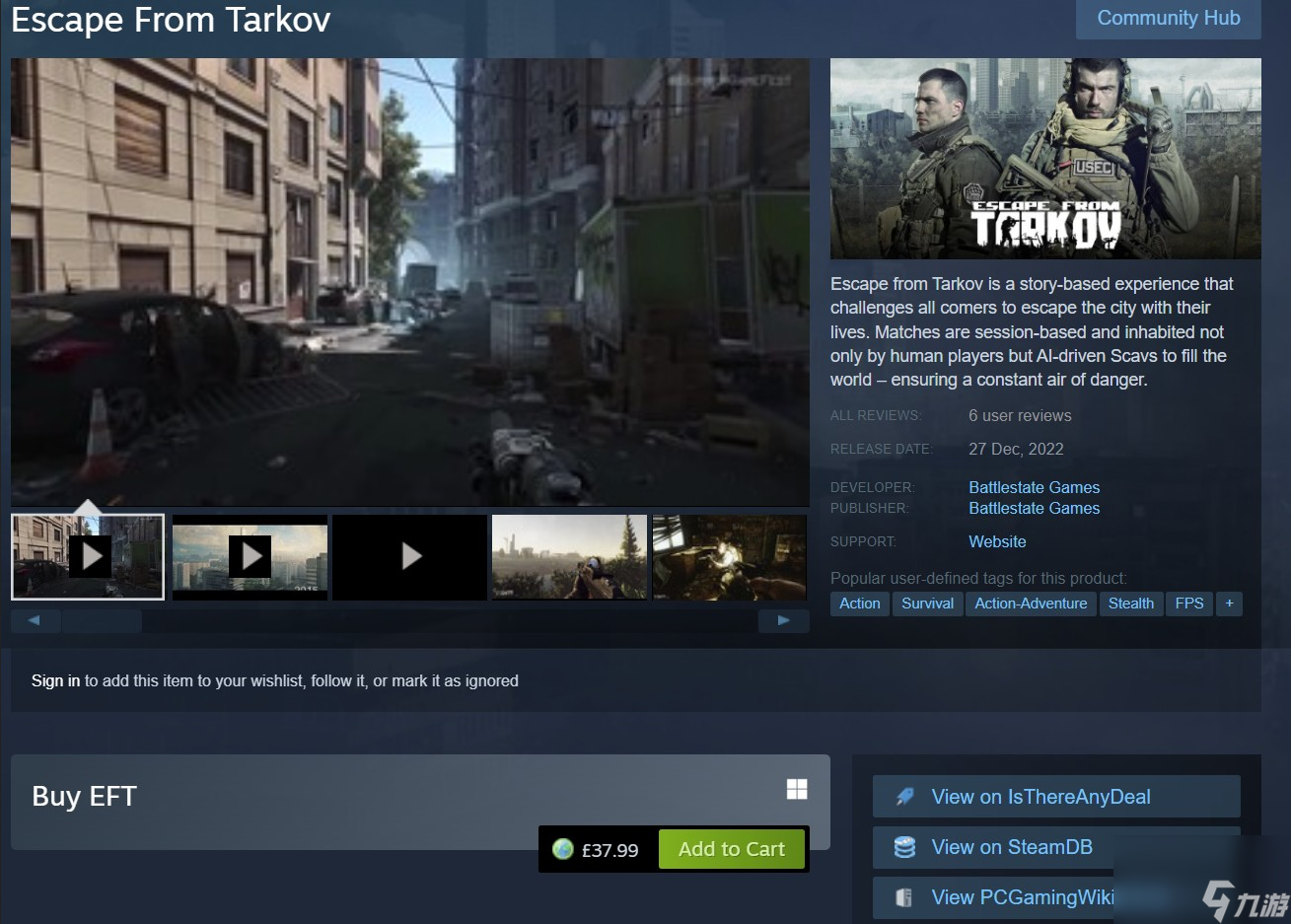The width and height of the screenshot is (1291, 924).
Task: Play the third black video thumbnail
Action: (410, 557)
